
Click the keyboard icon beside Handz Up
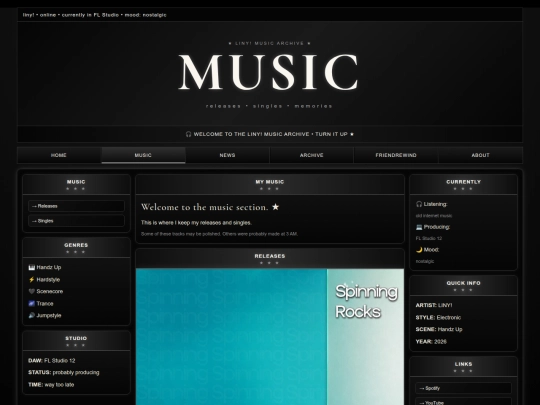click(32, 267)
